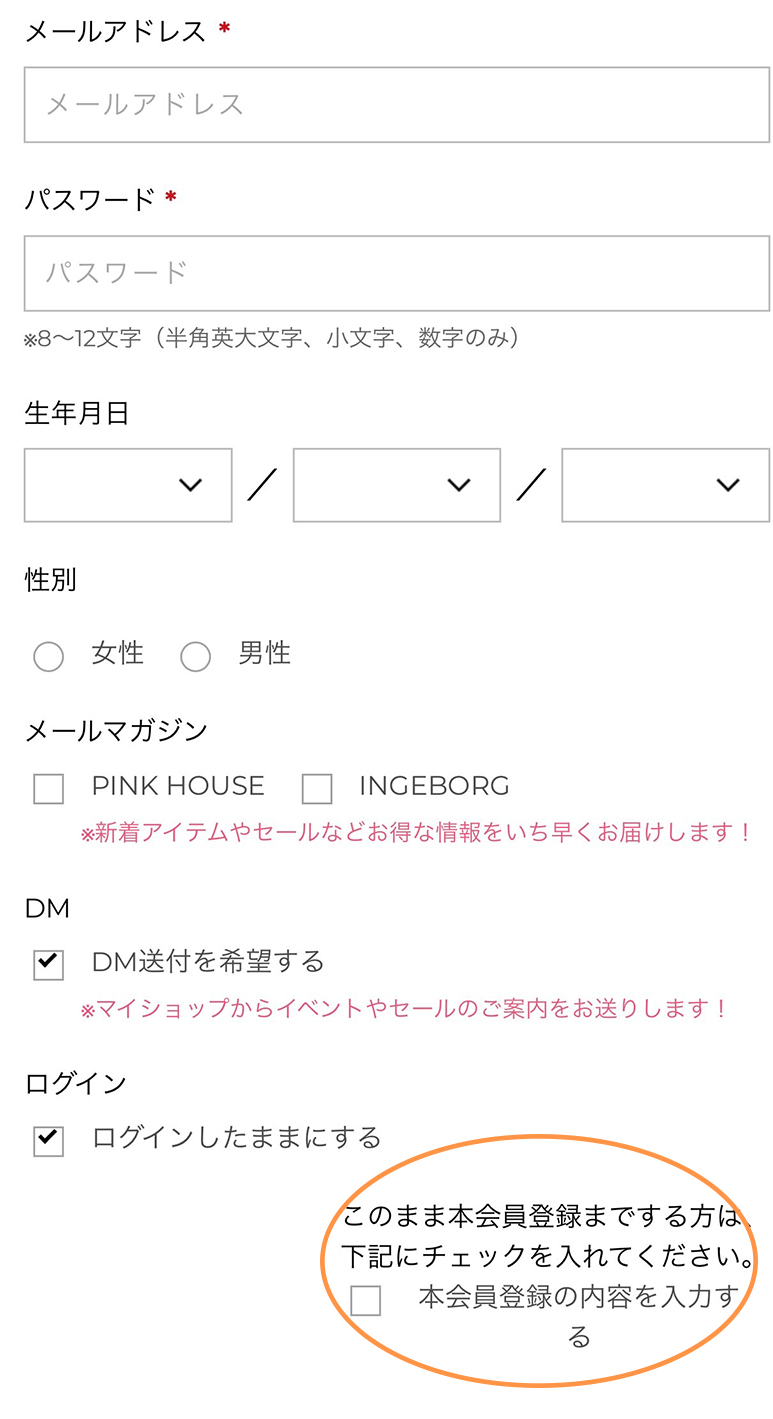
Task: Open the birth month dropdown
Action: pyautogui.click(x=396, y=485)
